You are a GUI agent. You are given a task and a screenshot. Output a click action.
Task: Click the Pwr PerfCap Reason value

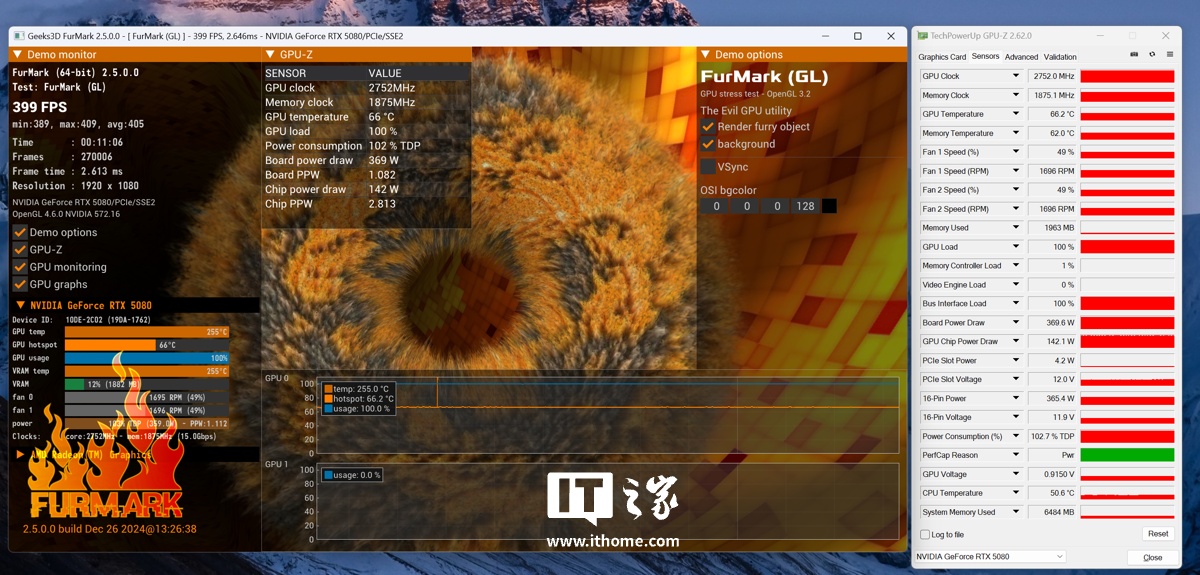click(x=1053, y=455)
